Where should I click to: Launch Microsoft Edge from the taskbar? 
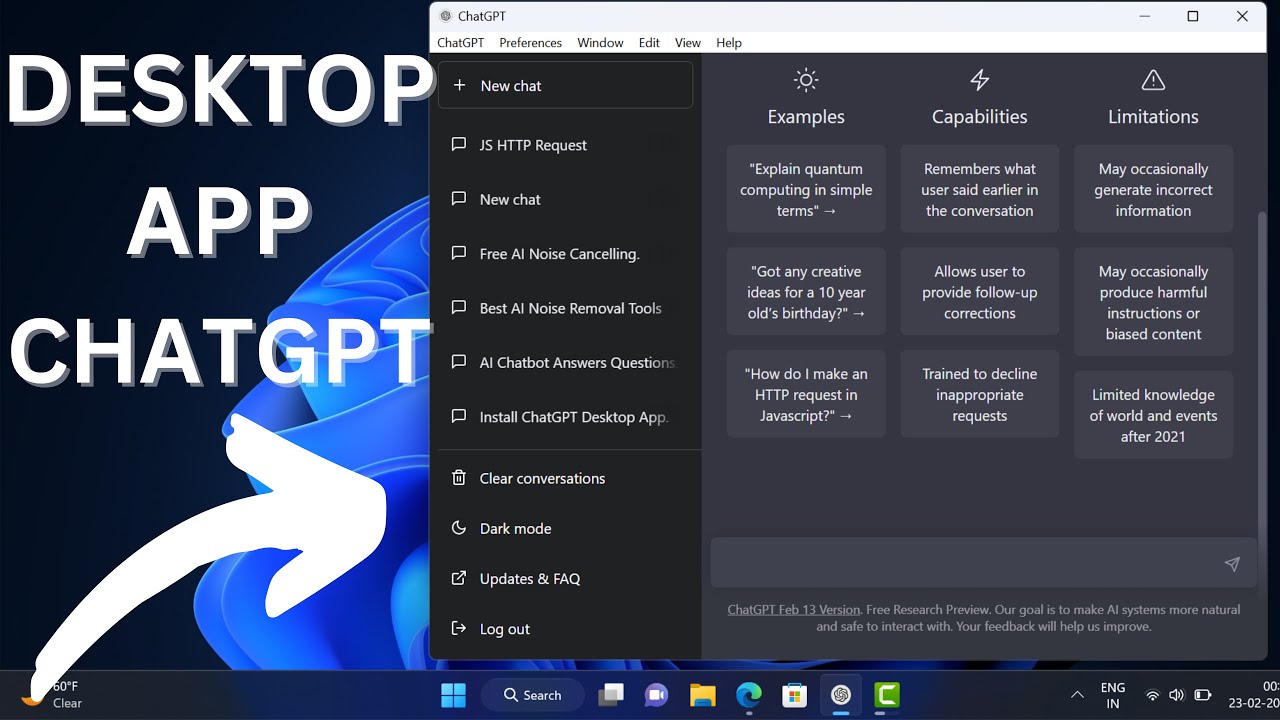[x=749, y=695]
